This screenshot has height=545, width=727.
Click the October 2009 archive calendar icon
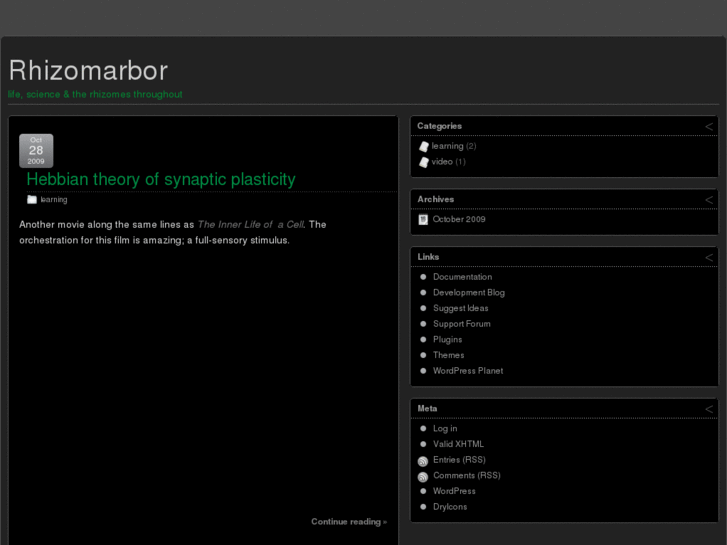point(424,219)
